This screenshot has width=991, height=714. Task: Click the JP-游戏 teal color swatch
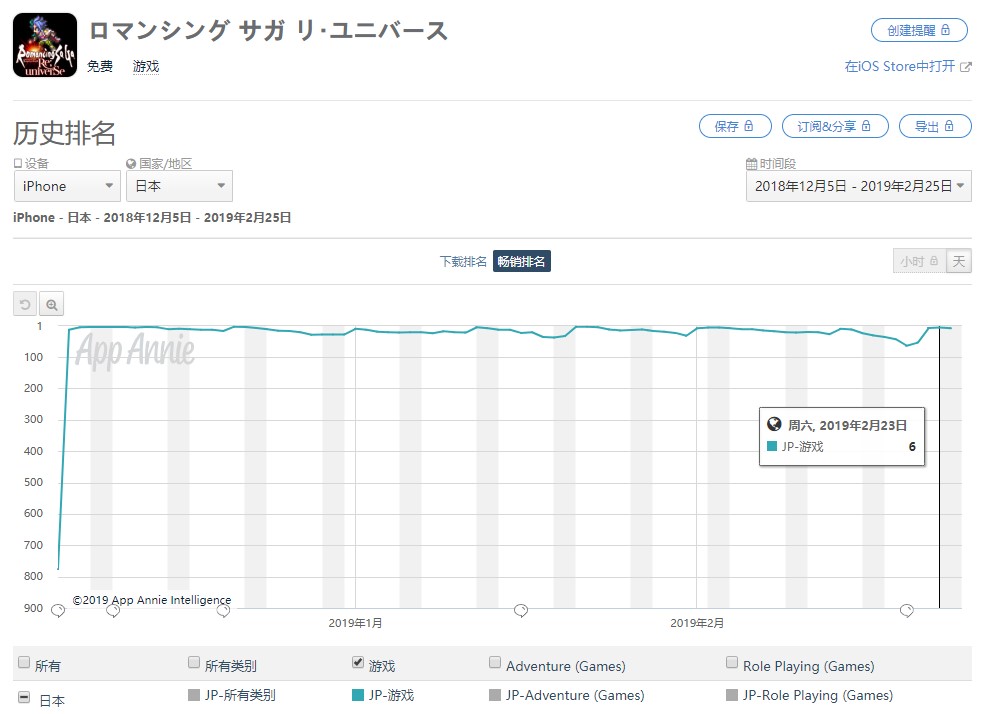pyautogui.click(x=358, y=695)
